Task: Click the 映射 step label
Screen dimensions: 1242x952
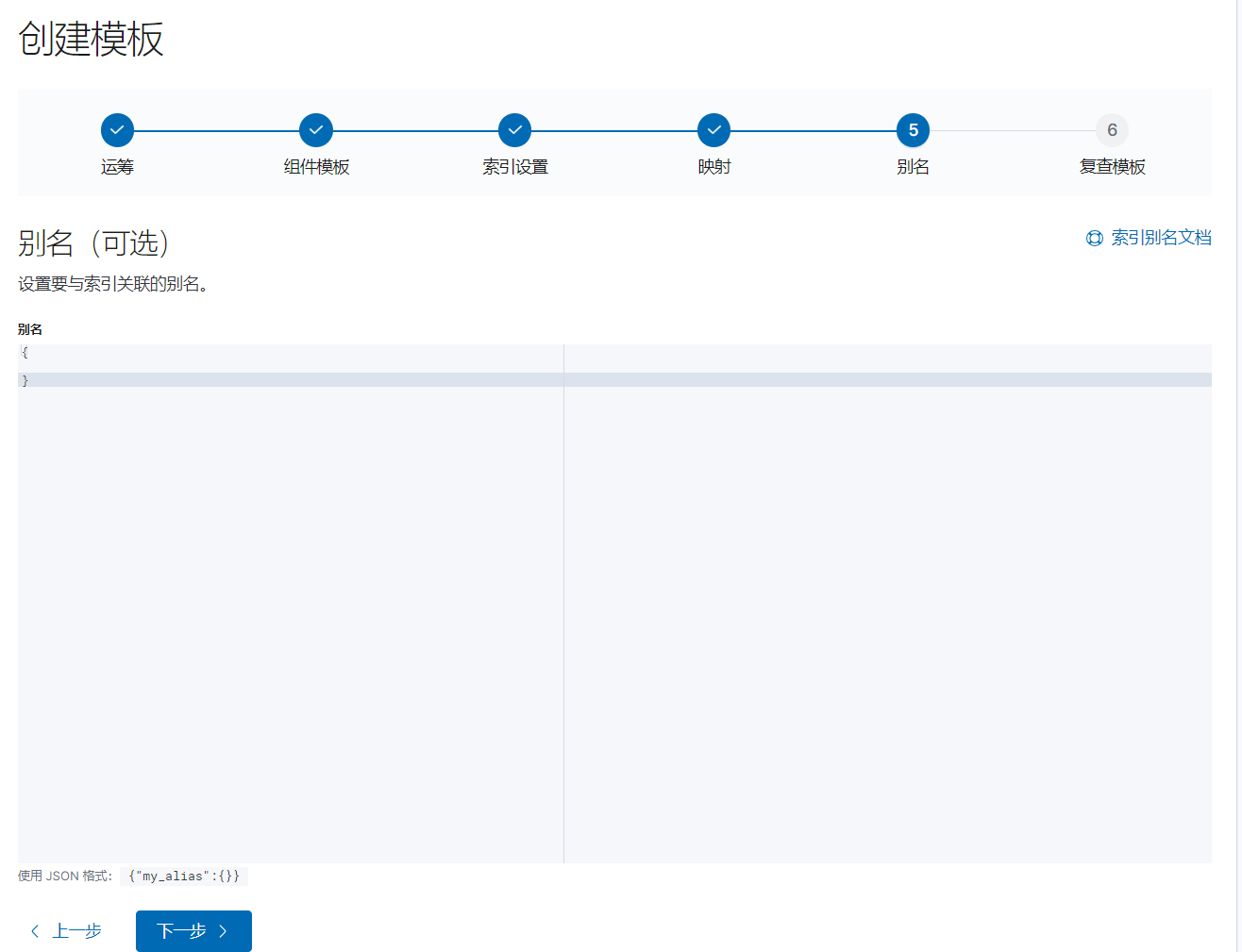Action: click(x=714, y=167)
